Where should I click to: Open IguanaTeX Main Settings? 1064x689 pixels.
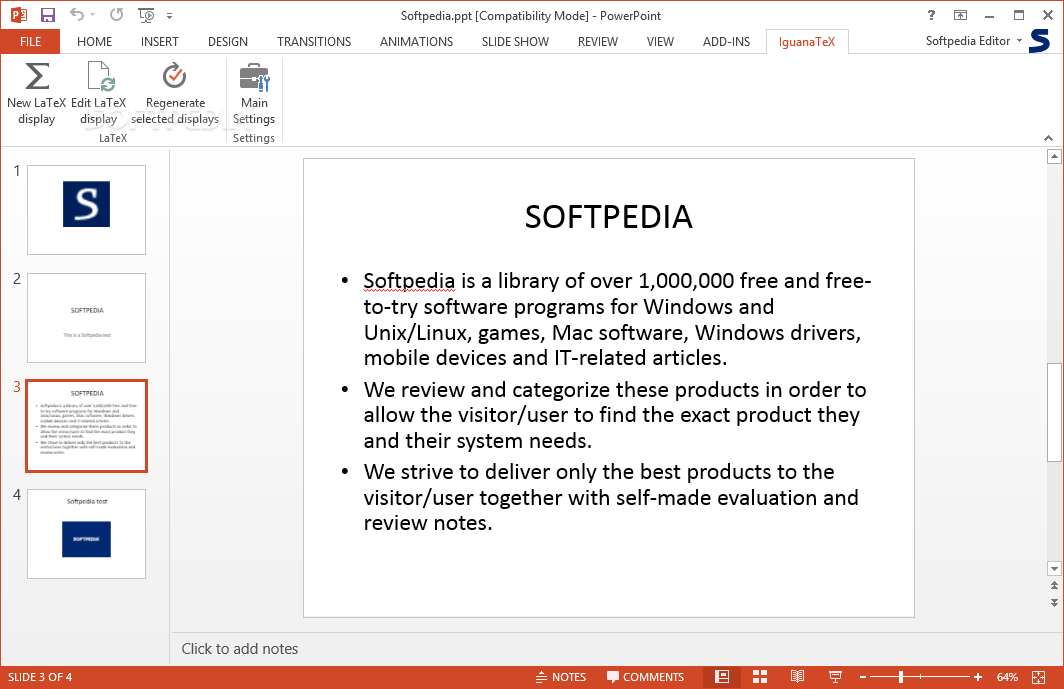coord(254,93)
